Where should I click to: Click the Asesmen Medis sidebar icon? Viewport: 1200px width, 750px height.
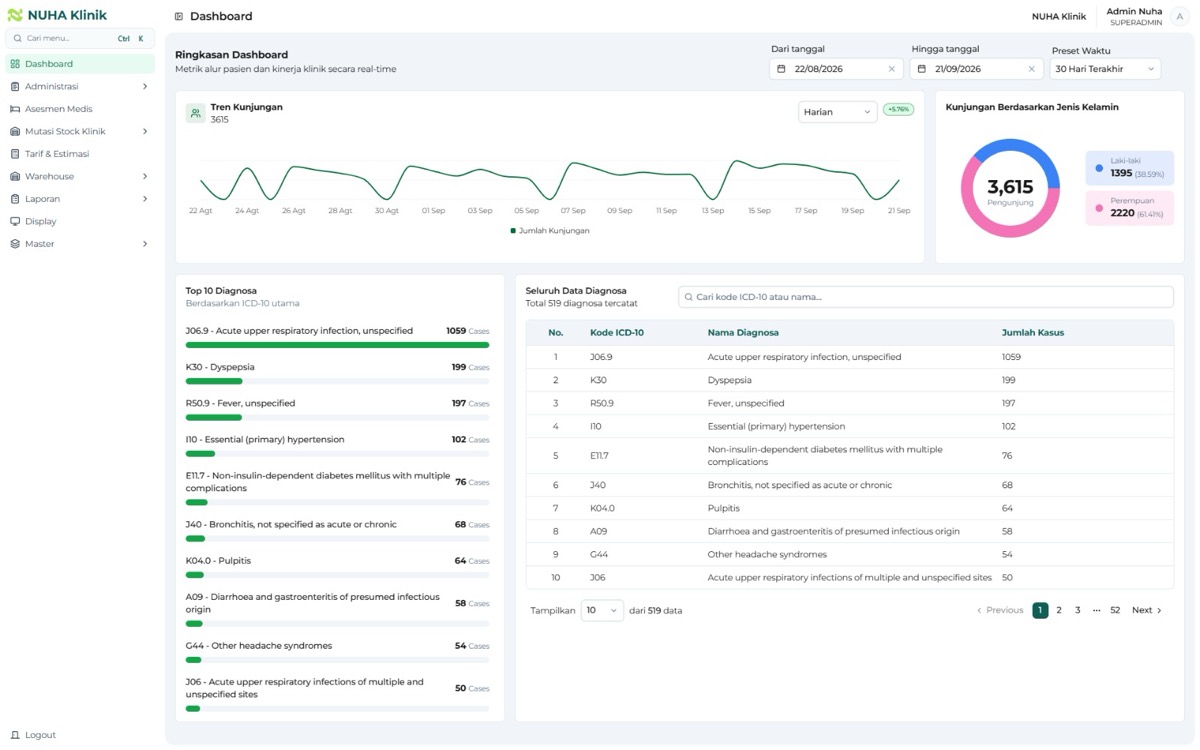click(x=15, y=109)
